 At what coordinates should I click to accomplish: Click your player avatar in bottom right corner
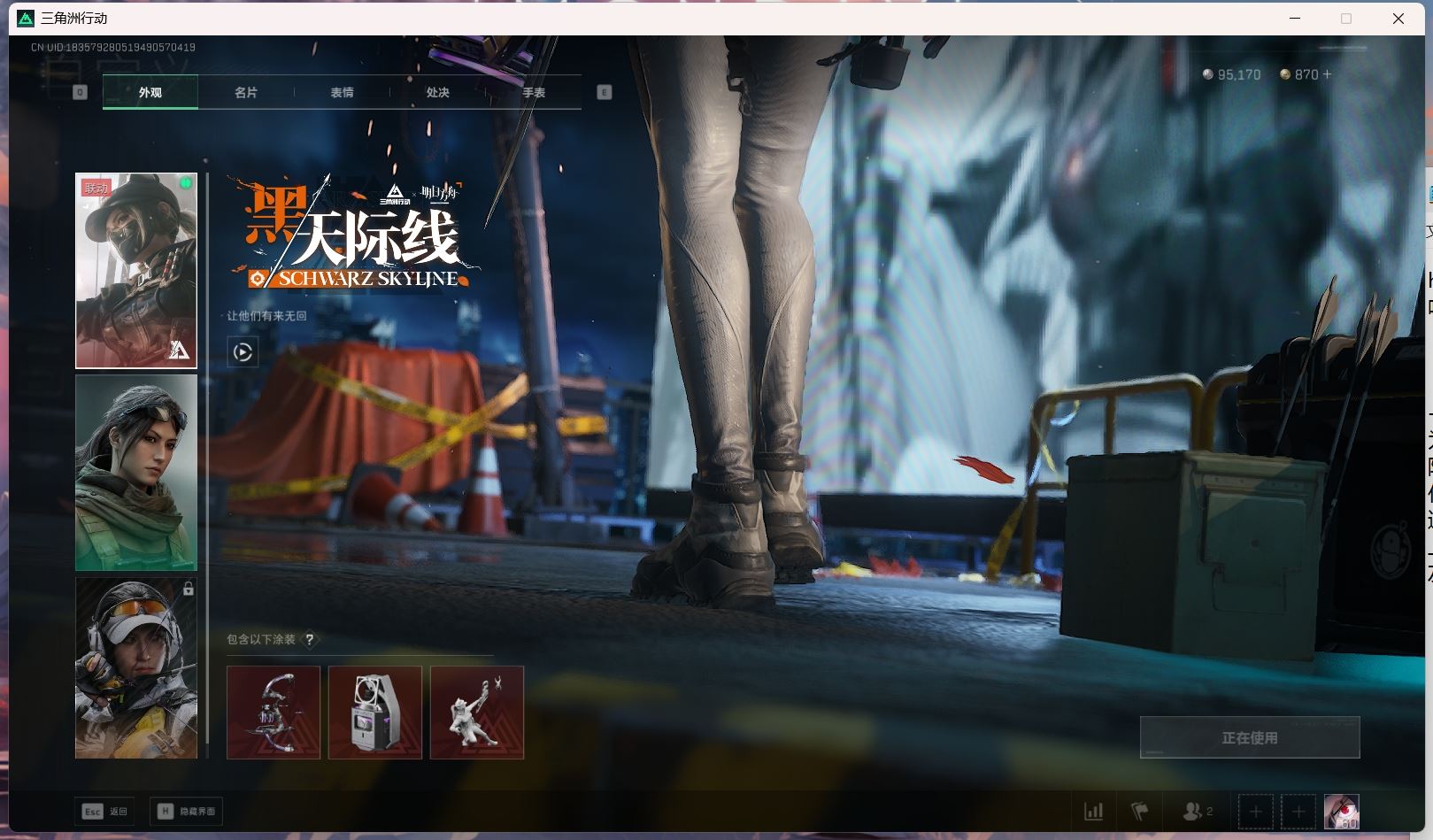point(1342,811)
